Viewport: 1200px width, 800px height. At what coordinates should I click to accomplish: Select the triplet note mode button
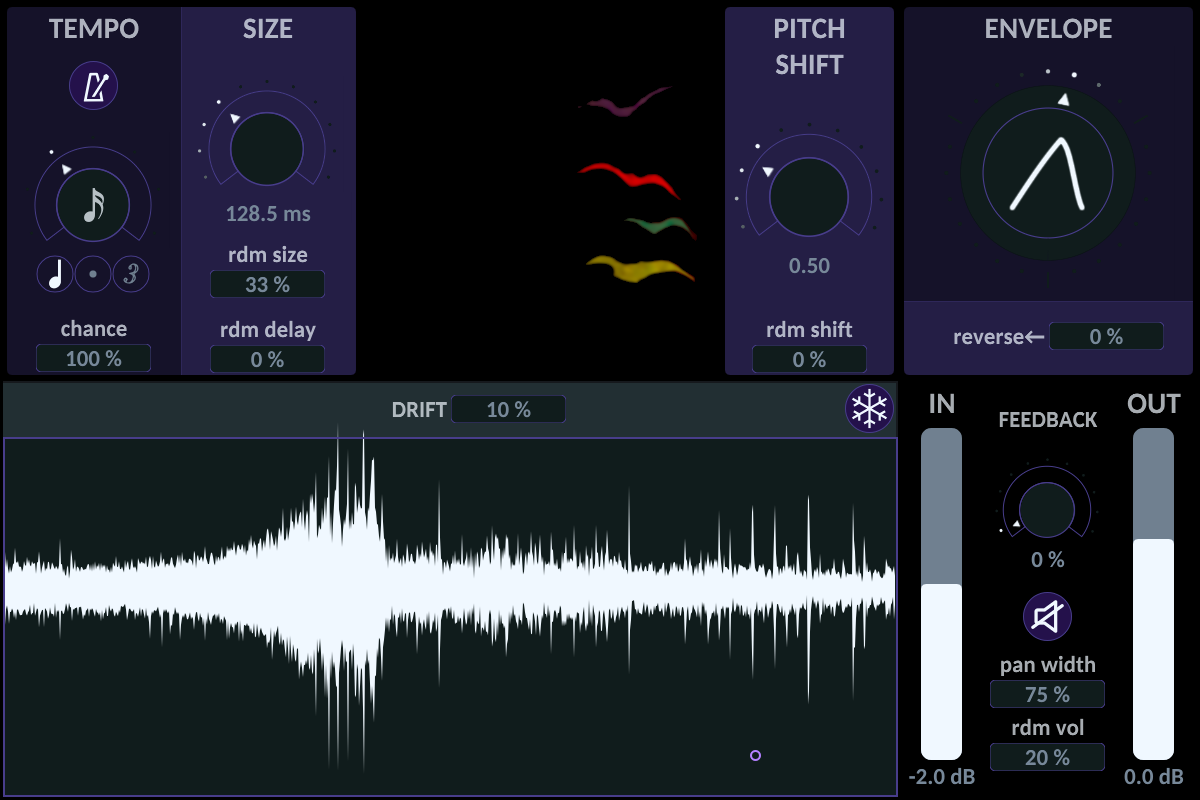[131, 273]
